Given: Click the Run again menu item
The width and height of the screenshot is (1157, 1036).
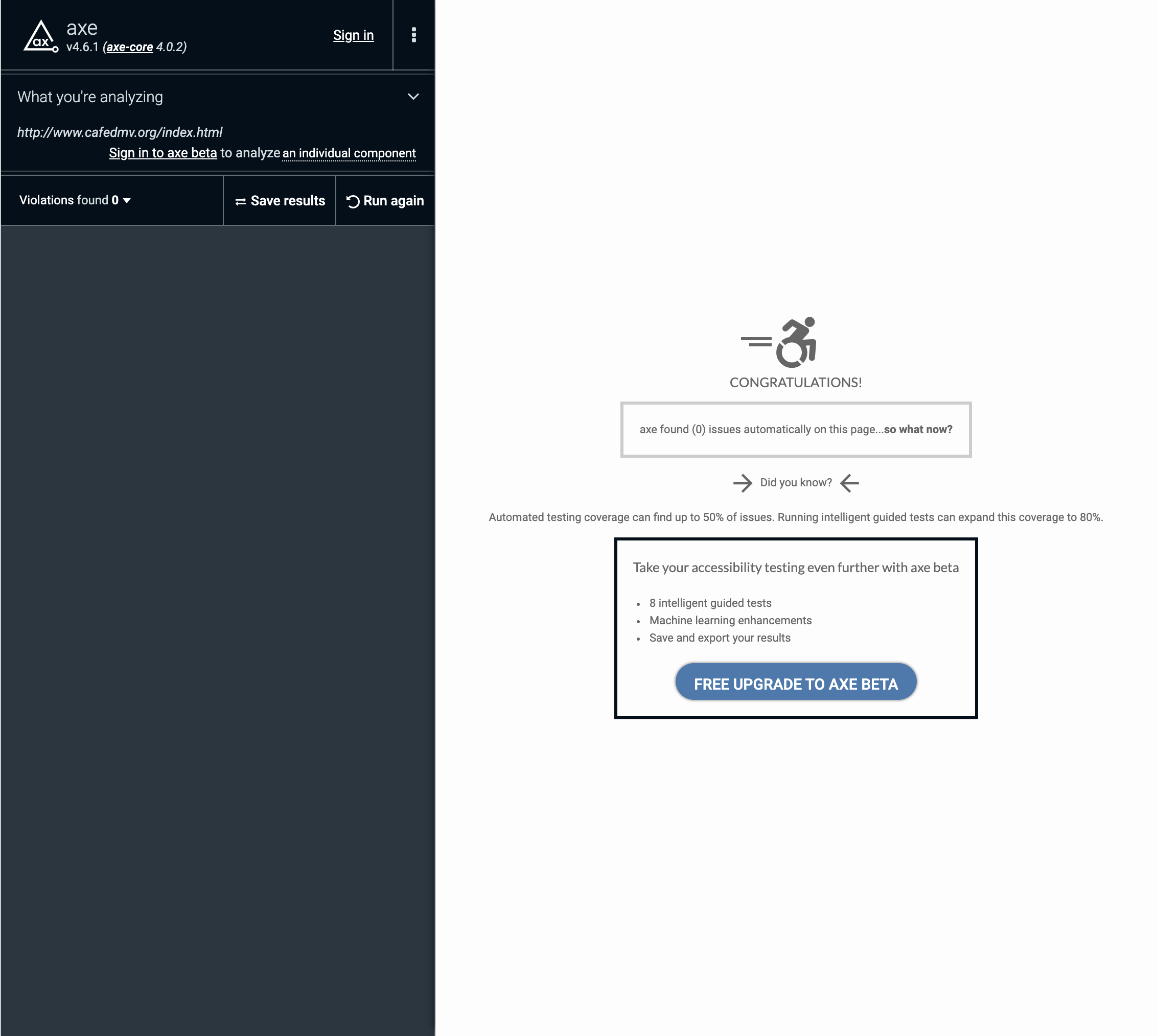Looking at the screenshot, I should click(385, 200).
